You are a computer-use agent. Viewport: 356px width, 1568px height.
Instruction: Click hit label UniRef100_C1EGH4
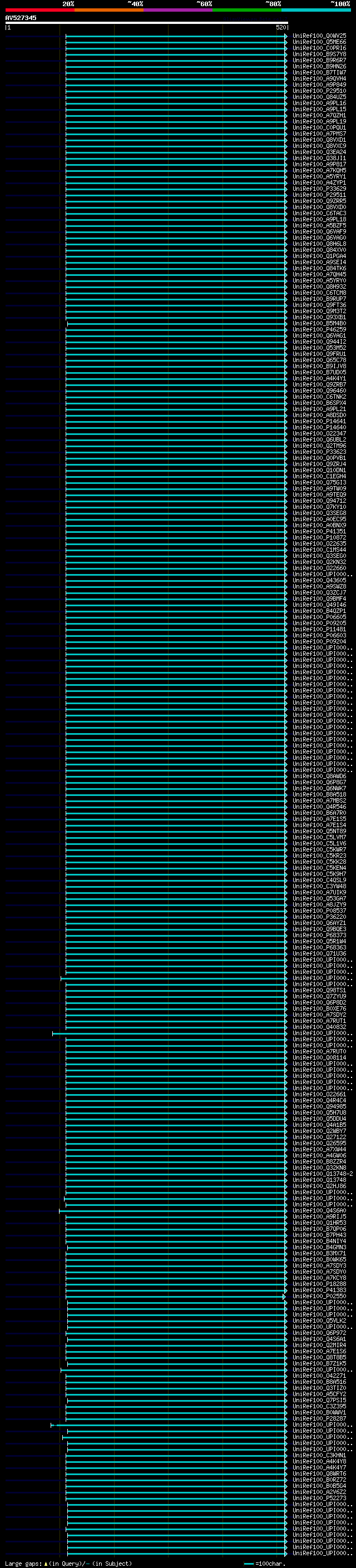[319, 476]
